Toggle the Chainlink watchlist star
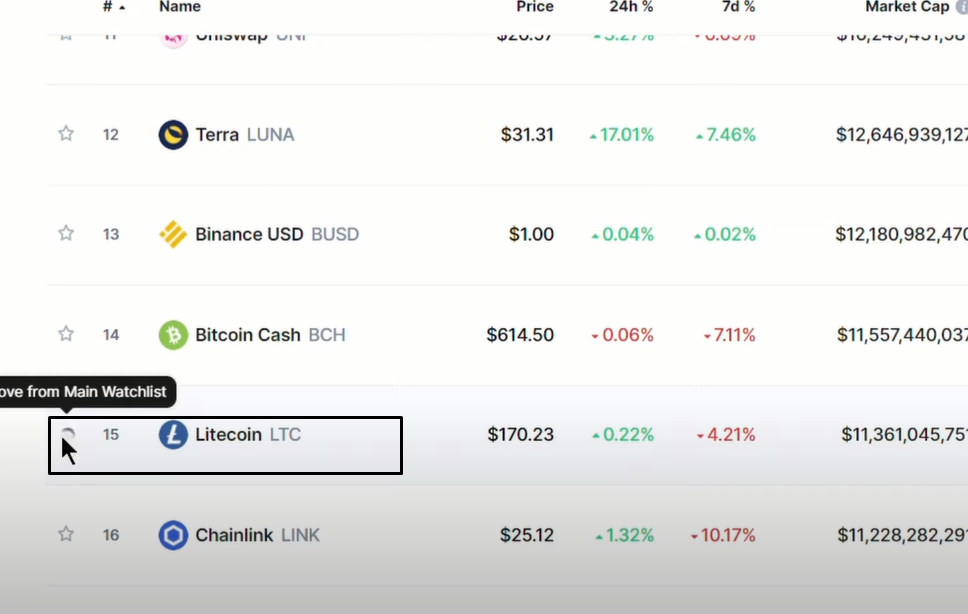 (66, 534)
